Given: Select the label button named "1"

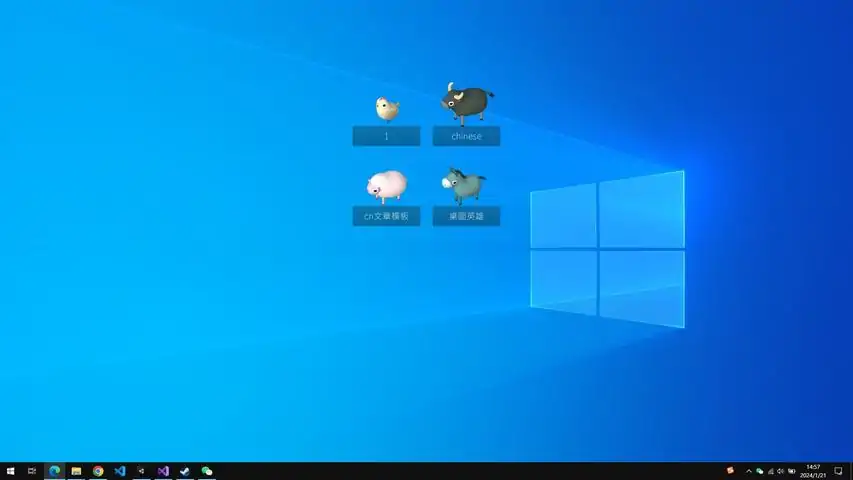Looking at the screenshot, I should [x=386, y=136].
